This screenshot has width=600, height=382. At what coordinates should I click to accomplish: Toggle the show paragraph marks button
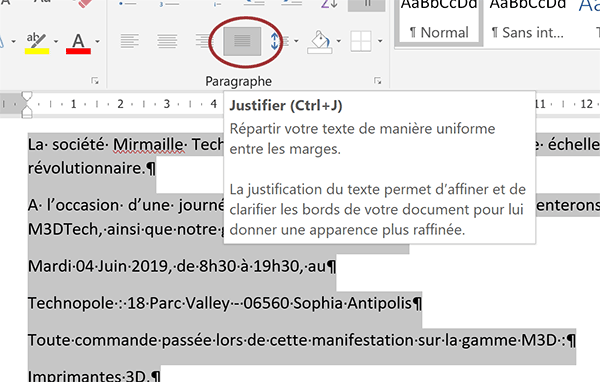click(x=366, y=4)
